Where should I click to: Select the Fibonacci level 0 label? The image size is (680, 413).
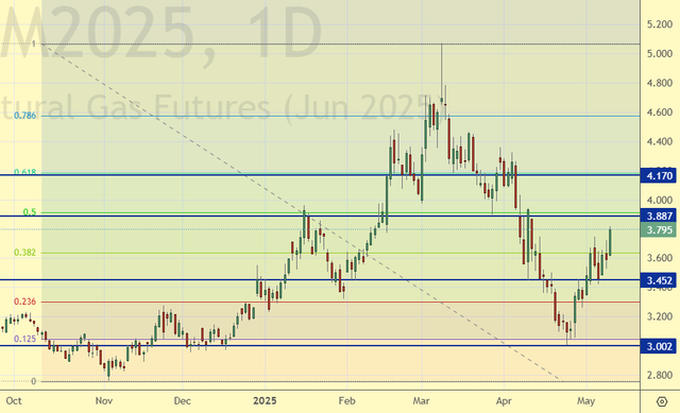click(33, 381)
